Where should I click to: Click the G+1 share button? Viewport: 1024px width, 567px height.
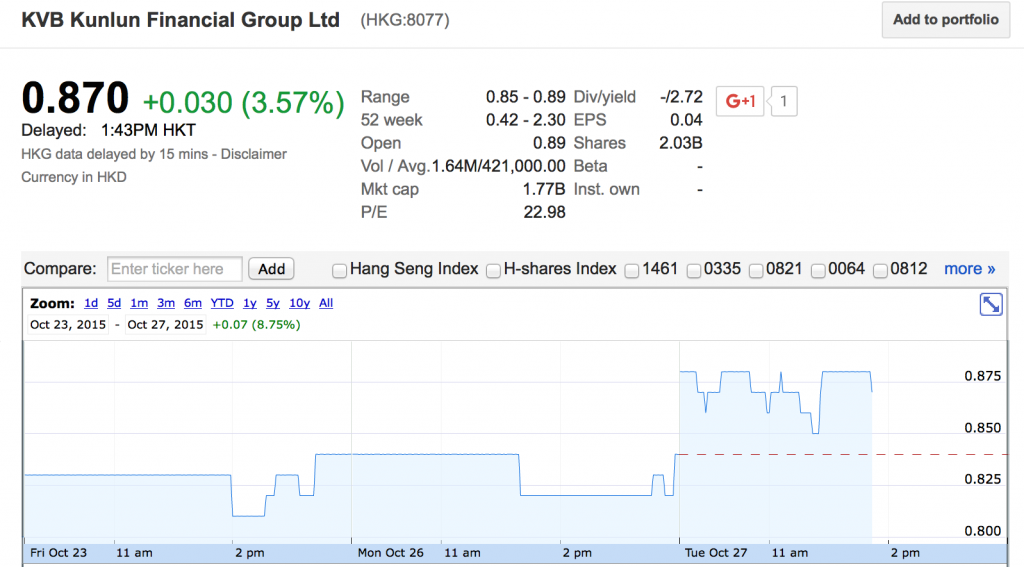[x=740, y=101]
